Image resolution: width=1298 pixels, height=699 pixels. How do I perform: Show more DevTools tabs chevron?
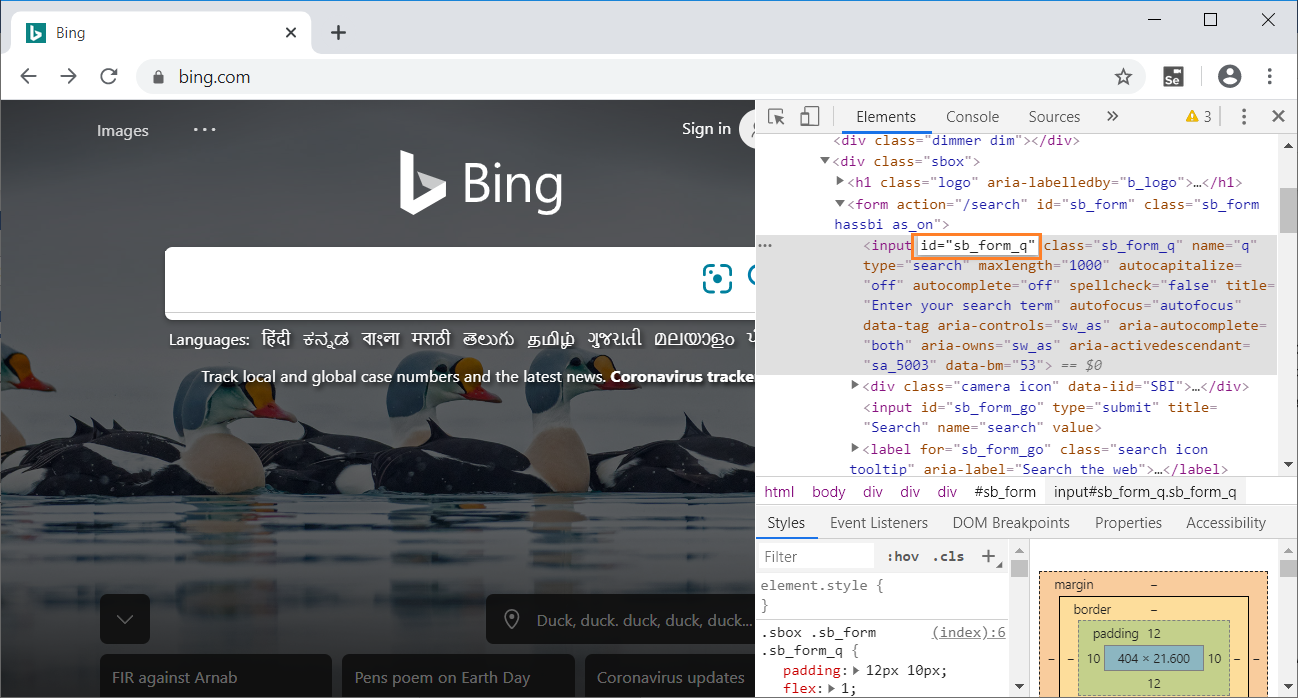(1112, 117)
